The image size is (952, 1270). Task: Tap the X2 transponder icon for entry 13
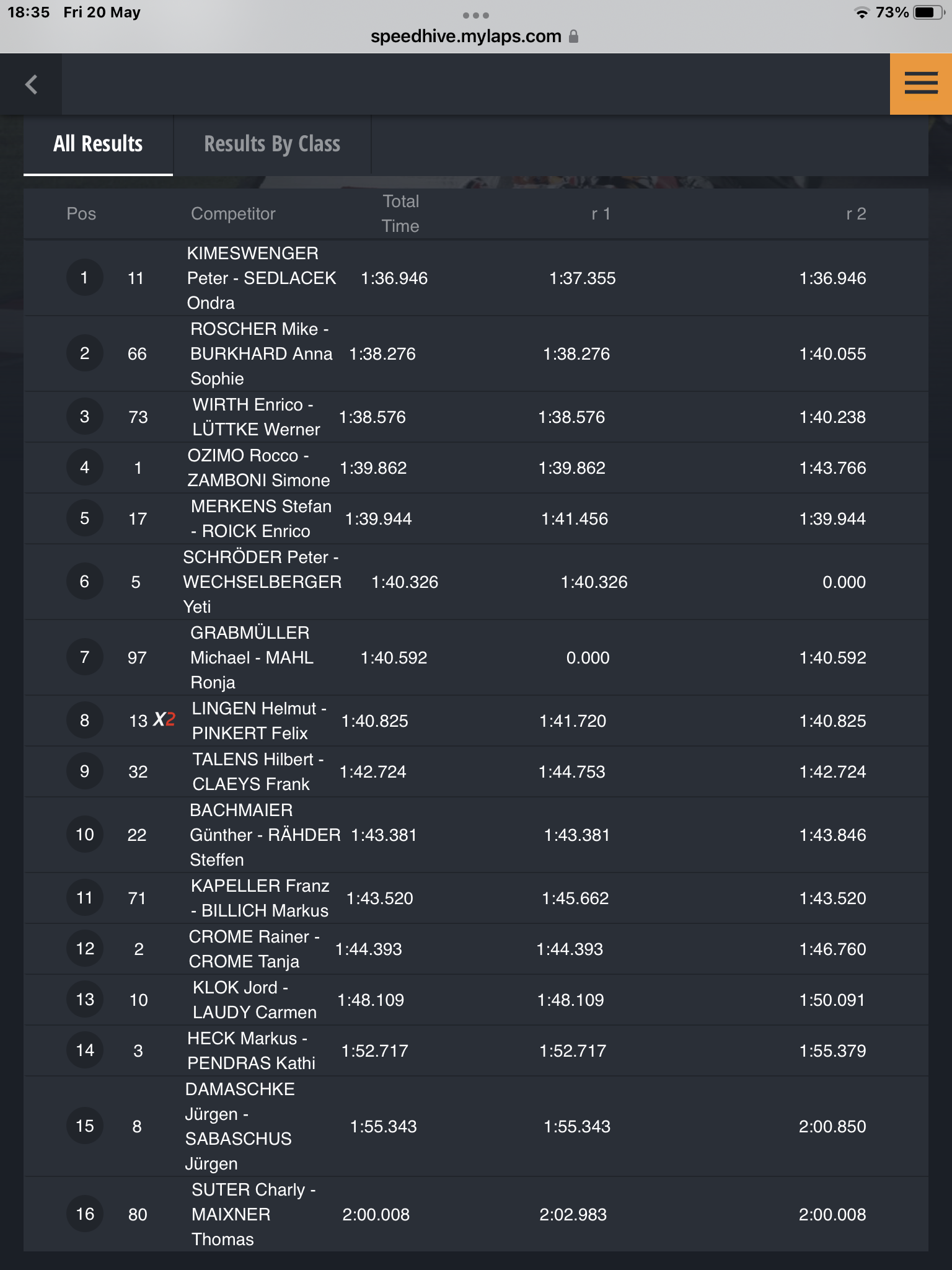tap(164, 720)
